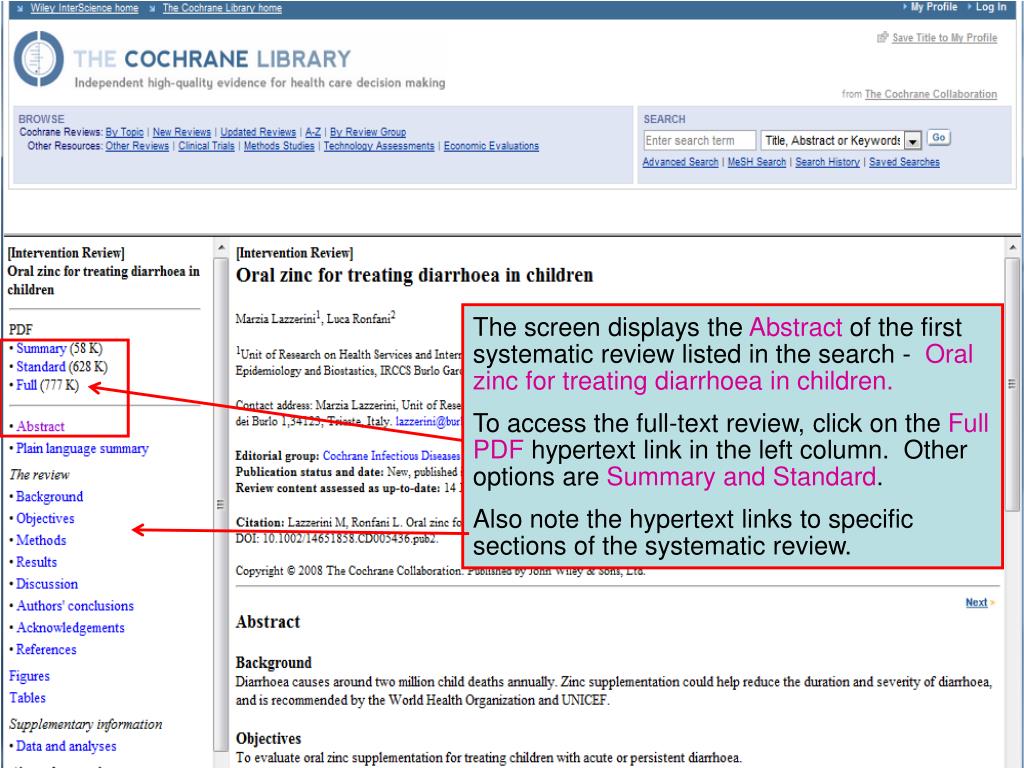The width and height of the screenshot is (1024, 768).
Task: Open MeSH Search
Action: tap(757, 162)
